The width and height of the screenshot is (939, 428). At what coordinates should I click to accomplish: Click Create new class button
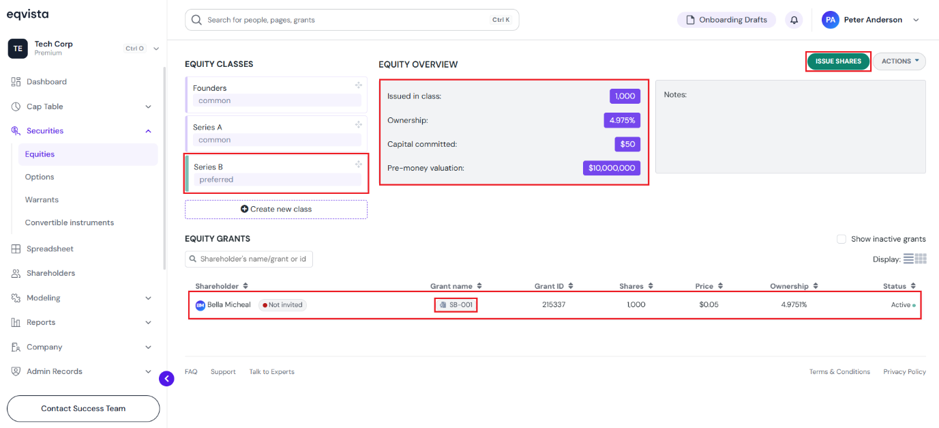click(x=276, y=210)
